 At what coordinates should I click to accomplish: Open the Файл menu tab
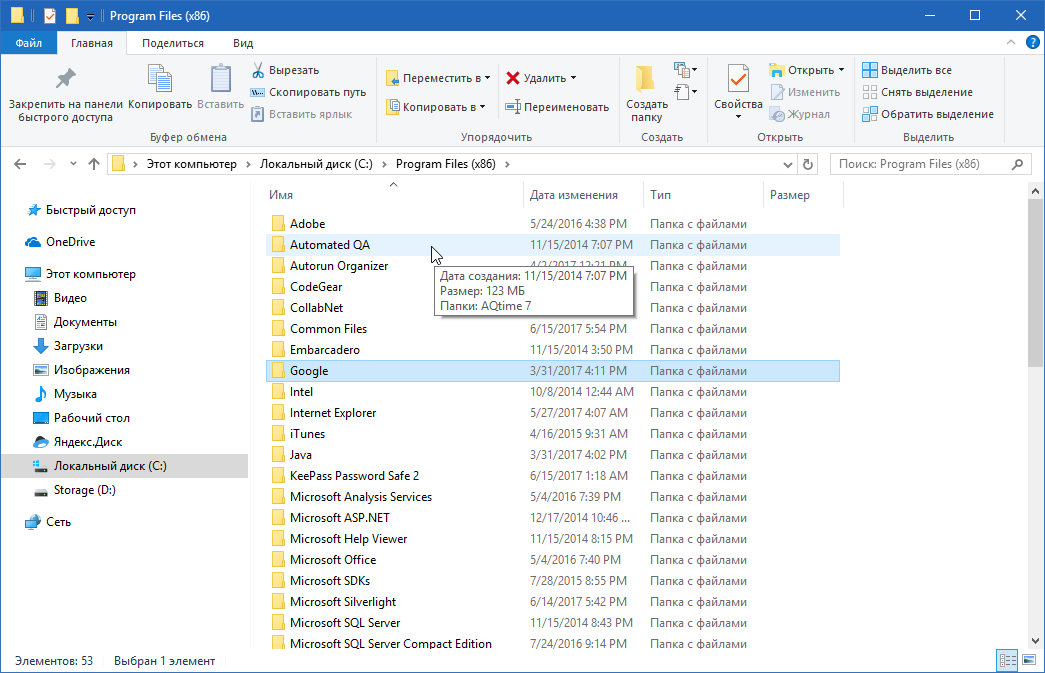point(29,43)
